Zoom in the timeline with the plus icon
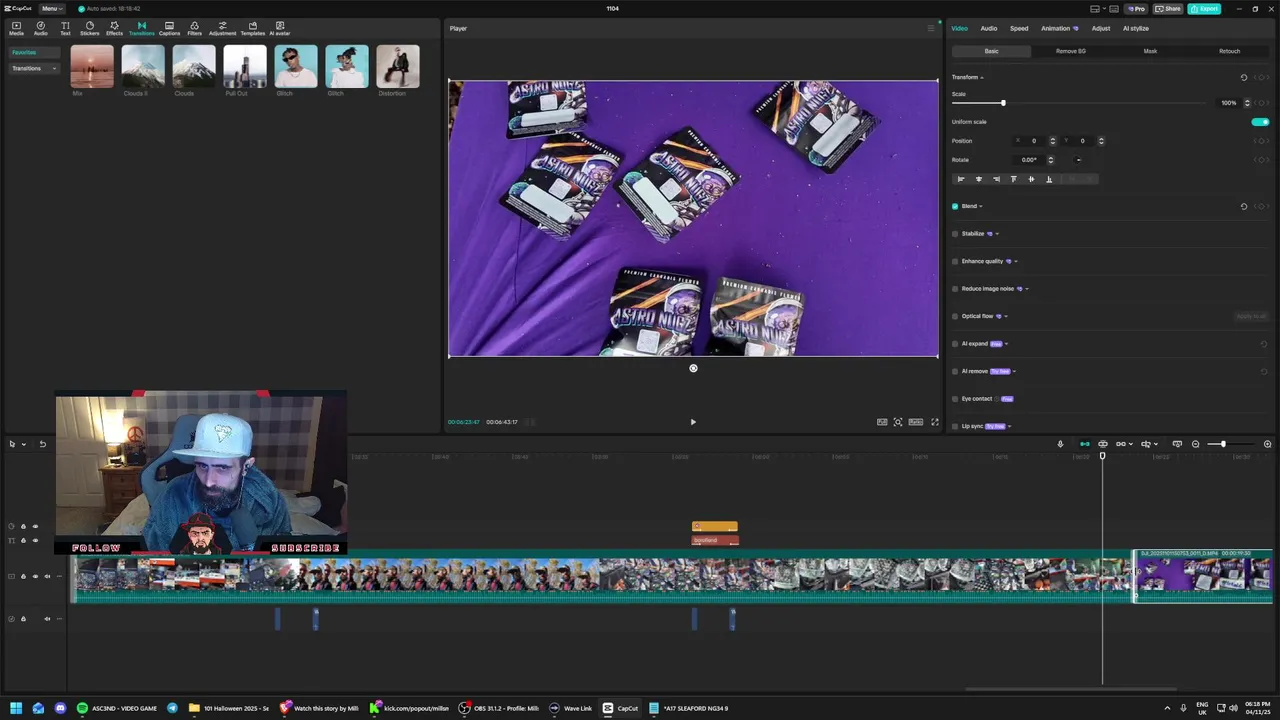Screen dimensions: 1280x720 [1267, 444]
